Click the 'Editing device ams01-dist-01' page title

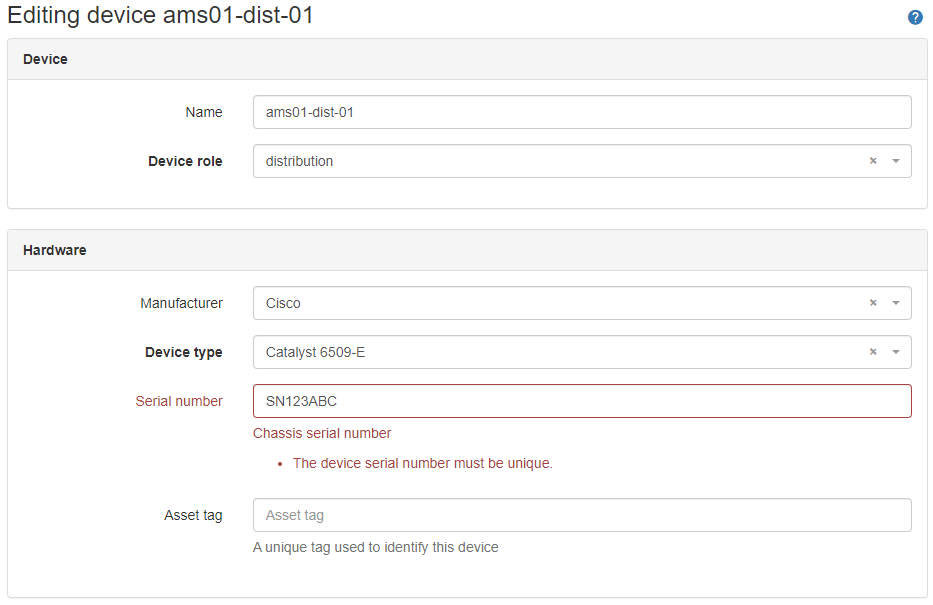(x=160, y=16)
